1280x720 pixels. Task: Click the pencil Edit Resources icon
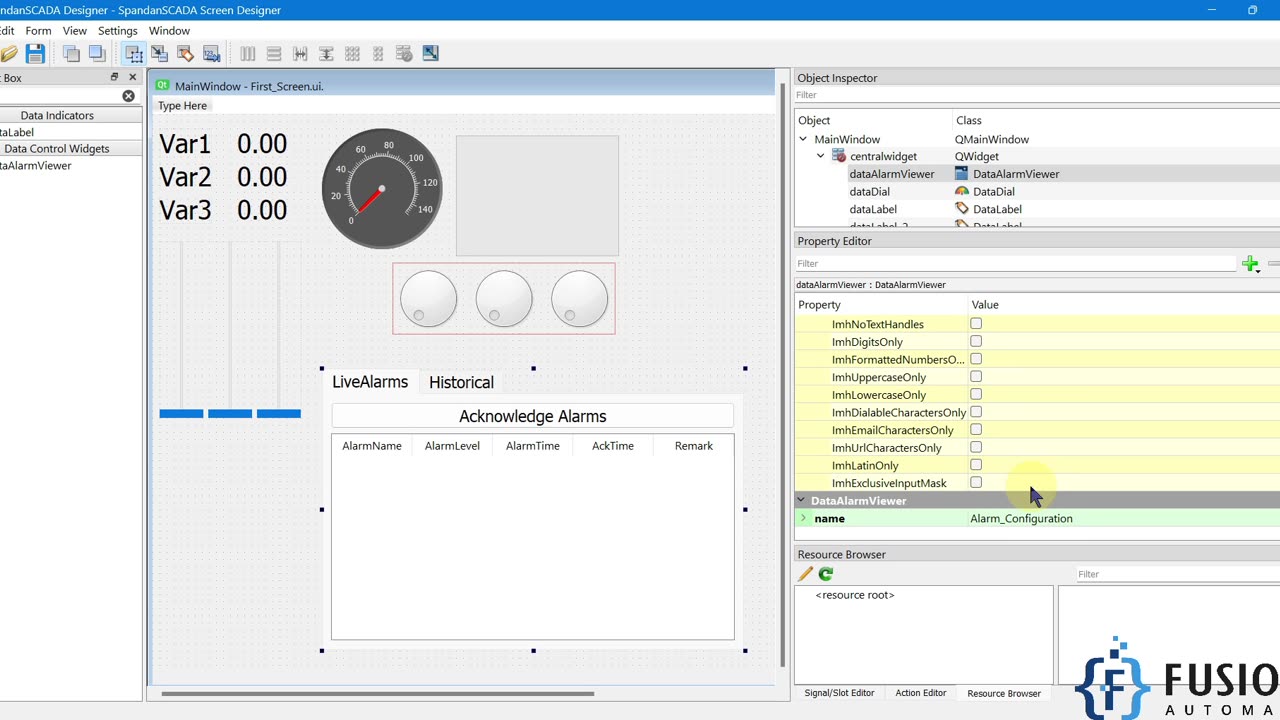point(805,574)
